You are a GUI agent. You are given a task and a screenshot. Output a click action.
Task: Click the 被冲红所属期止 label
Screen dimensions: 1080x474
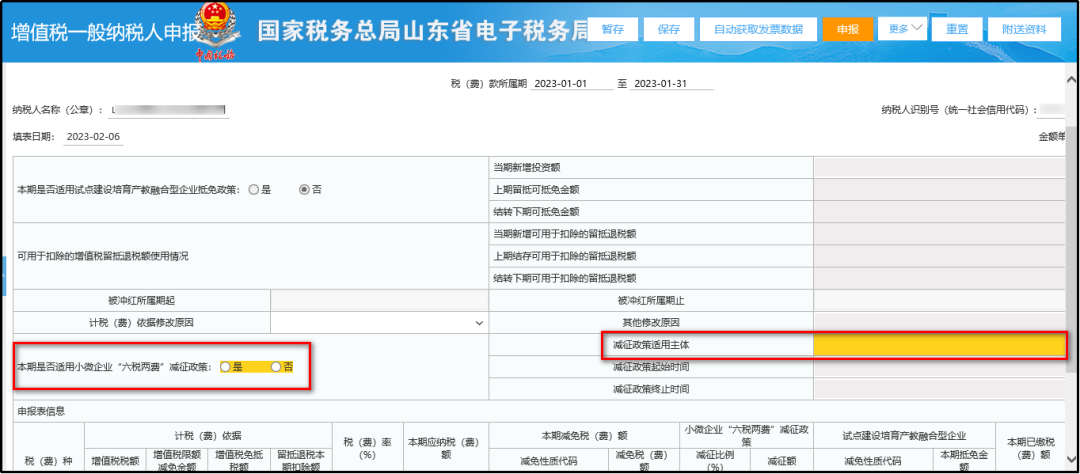(651, 300)
